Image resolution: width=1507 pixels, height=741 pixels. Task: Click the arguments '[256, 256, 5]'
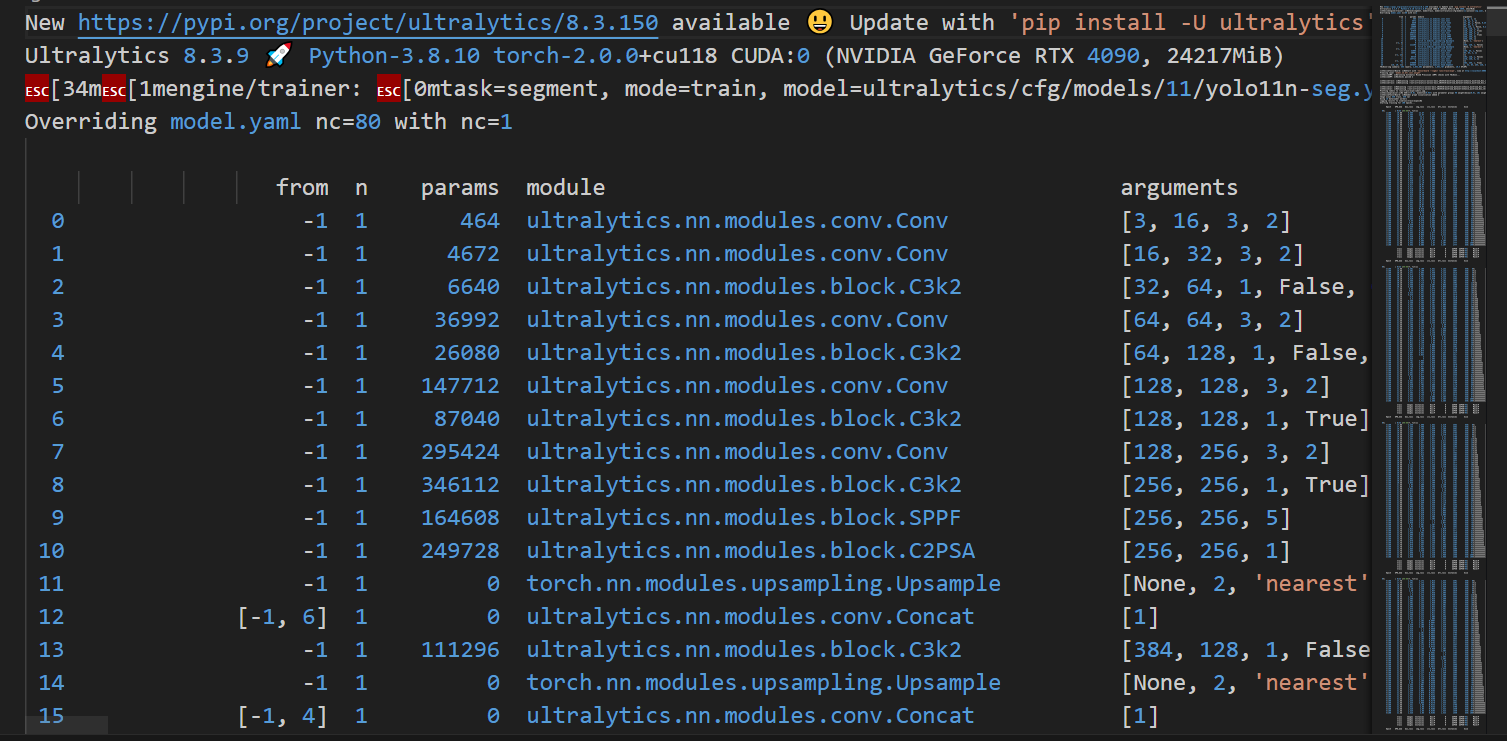tap(1206, 518)
